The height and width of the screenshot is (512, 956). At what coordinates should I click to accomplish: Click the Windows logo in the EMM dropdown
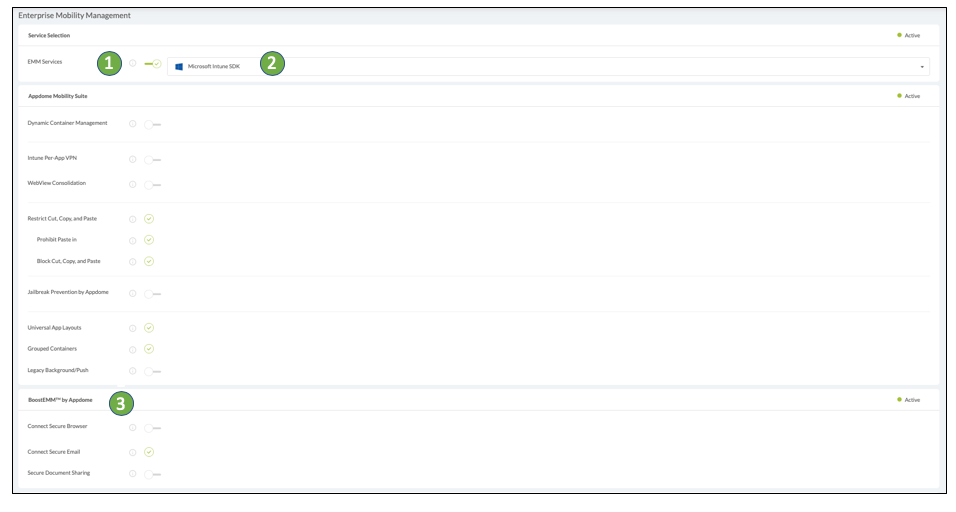coord(179,67)
